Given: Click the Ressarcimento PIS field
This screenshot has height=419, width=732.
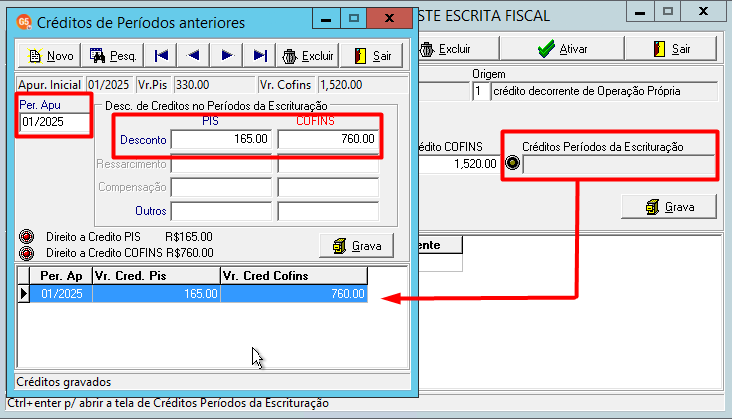Looking at the screenshot, I should [221, 164].
